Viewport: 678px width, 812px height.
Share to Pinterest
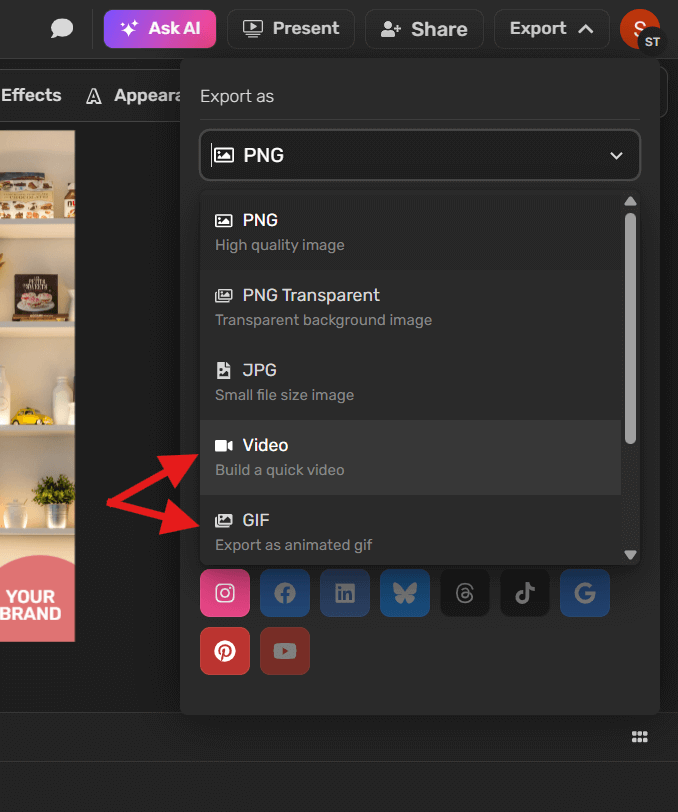click(225, 651)
